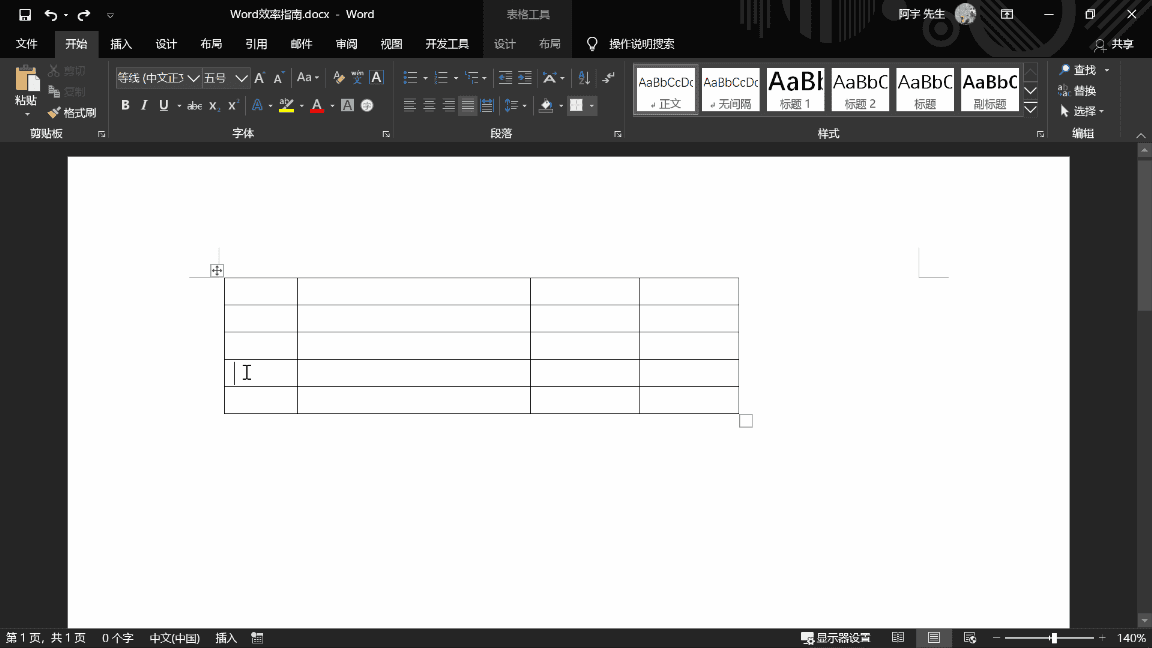Image resolution: width=1152 pixels, height=648 pixels.
Task: Click the character border icon
Action: (376, 78)
